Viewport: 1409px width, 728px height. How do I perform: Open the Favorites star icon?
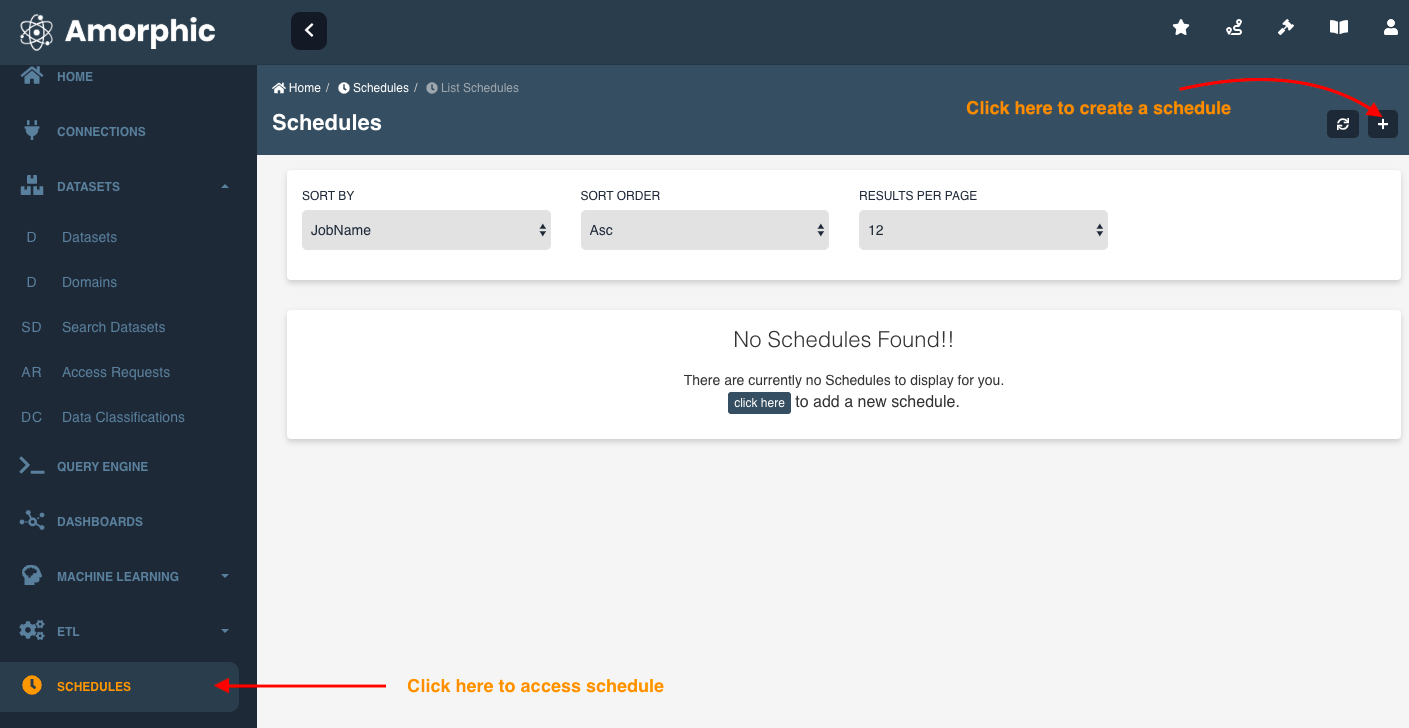(1181, 28)
